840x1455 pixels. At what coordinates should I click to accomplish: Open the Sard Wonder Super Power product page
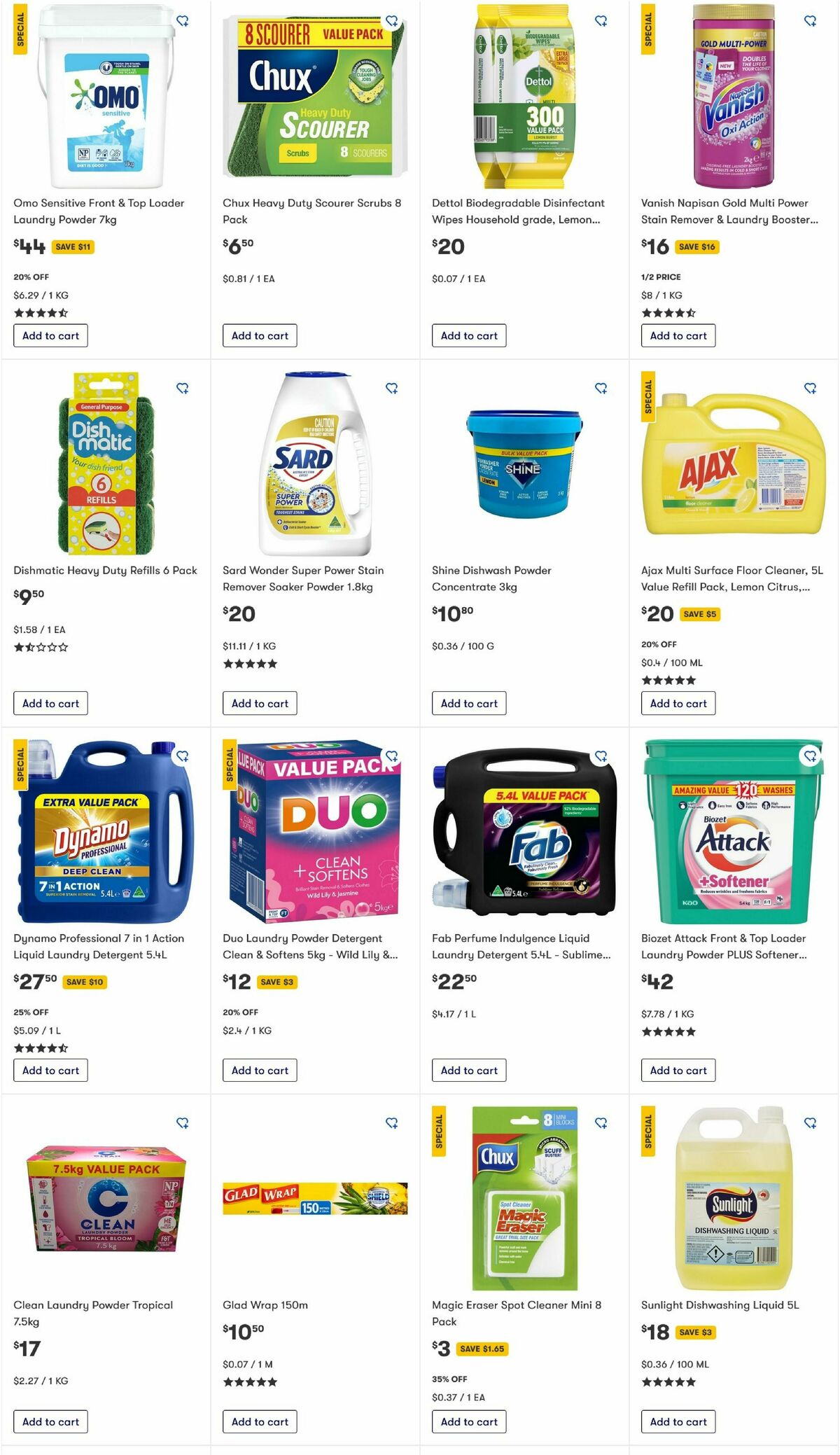(x=303, y=576)
